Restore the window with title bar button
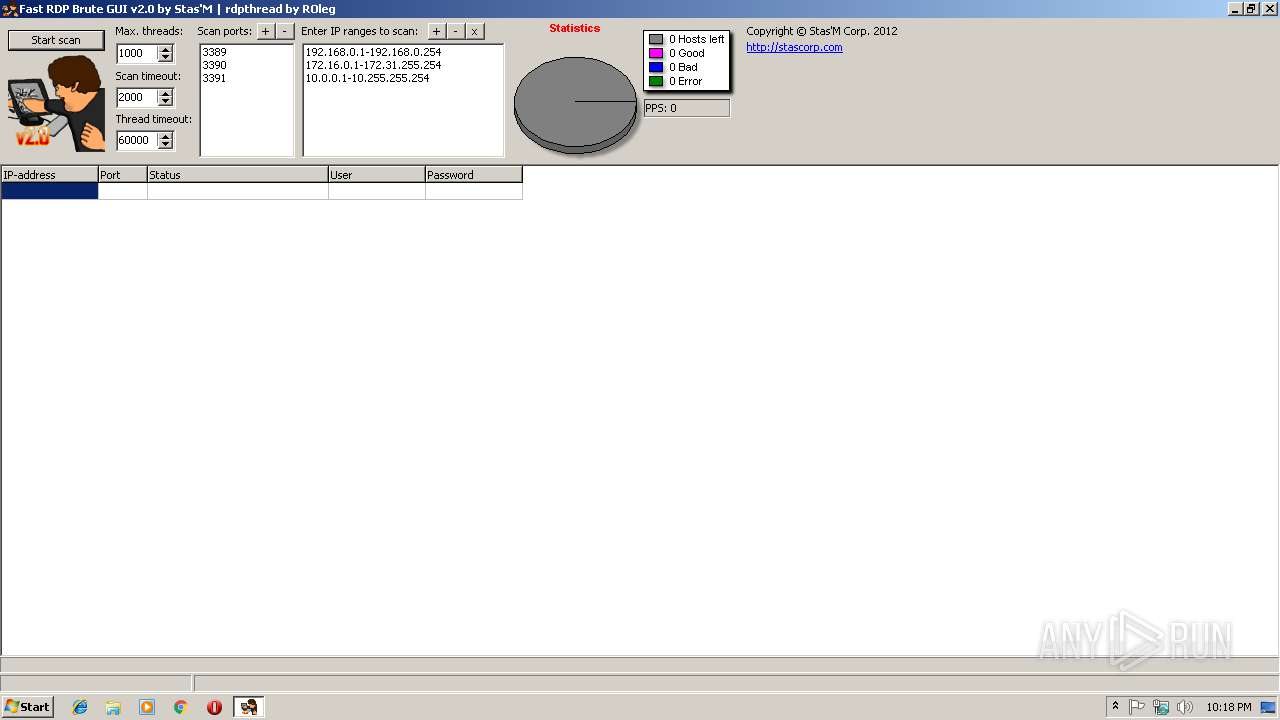Image resolution: width=1280 pixels, height=720 pixels. [1250, 9]
